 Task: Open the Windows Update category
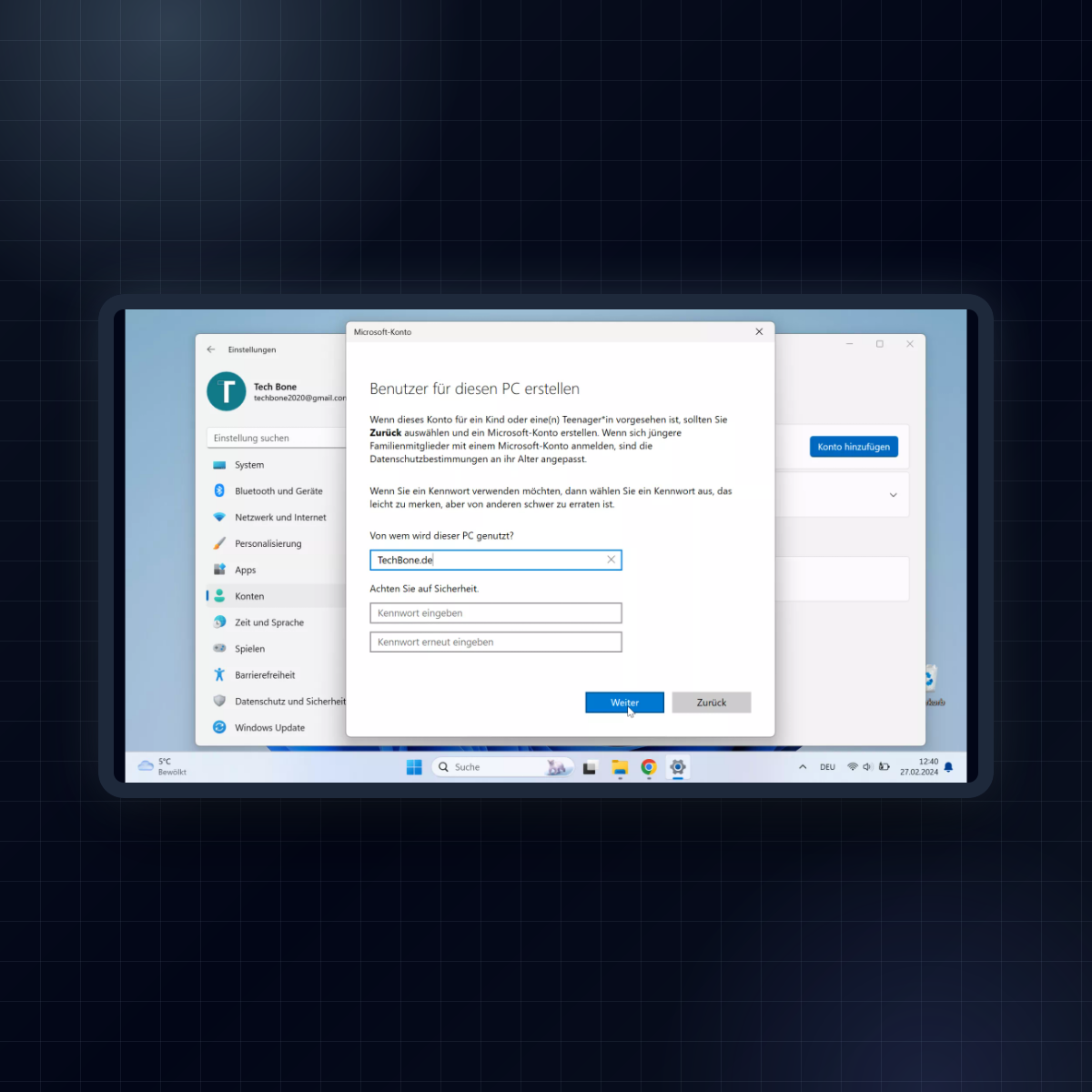click(277, 728)
